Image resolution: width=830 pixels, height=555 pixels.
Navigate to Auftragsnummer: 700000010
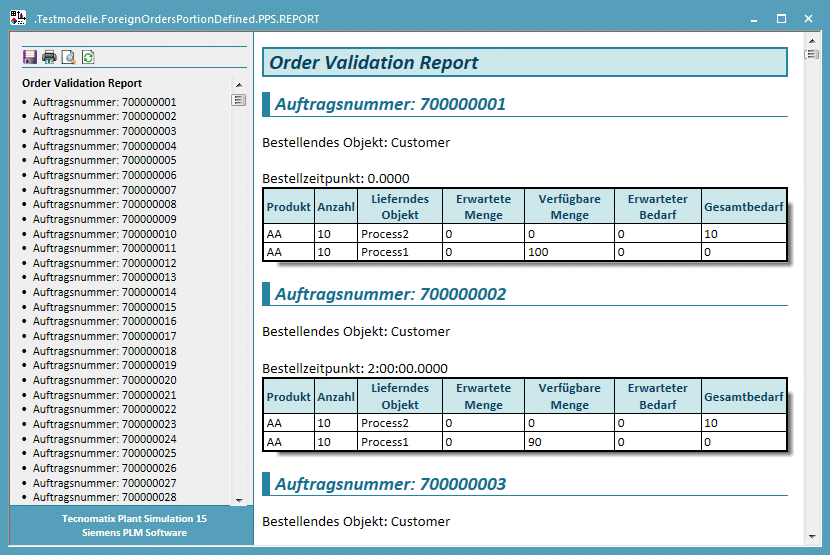tap(104, 234)
